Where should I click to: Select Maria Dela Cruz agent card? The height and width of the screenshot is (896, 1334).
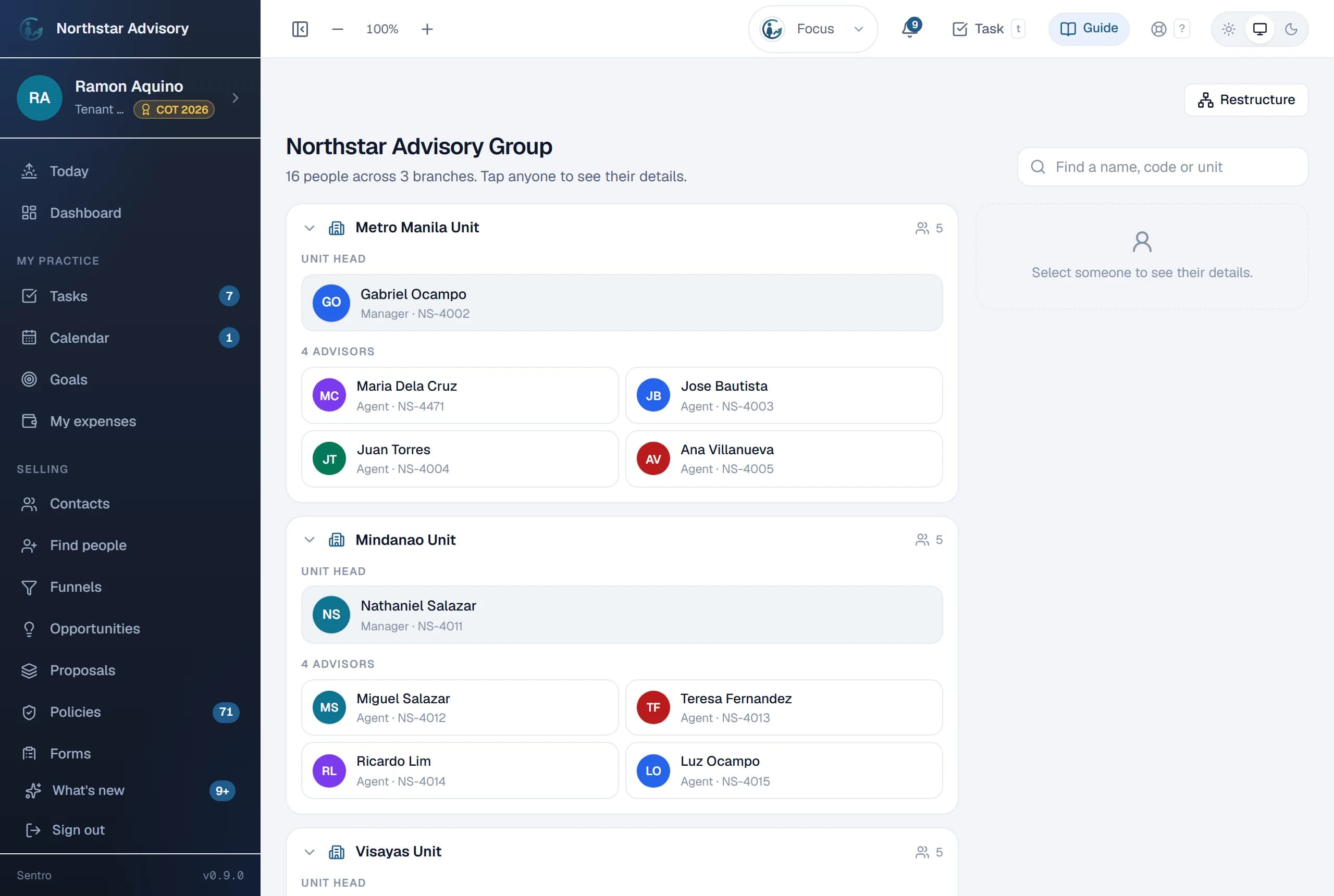[x=460, y=395]
